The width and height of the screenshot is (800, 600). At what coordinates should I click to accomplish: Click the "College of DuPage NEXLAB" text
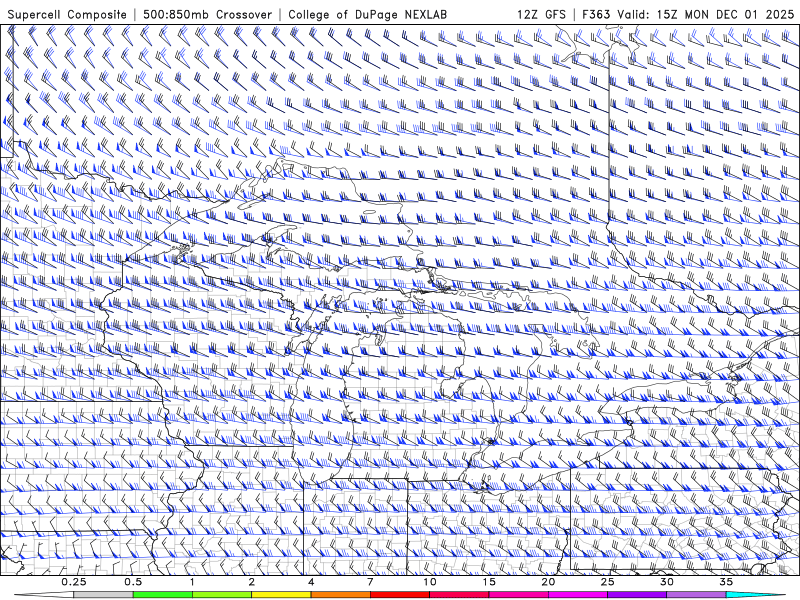pyautogui.click(x=367, y=15)
